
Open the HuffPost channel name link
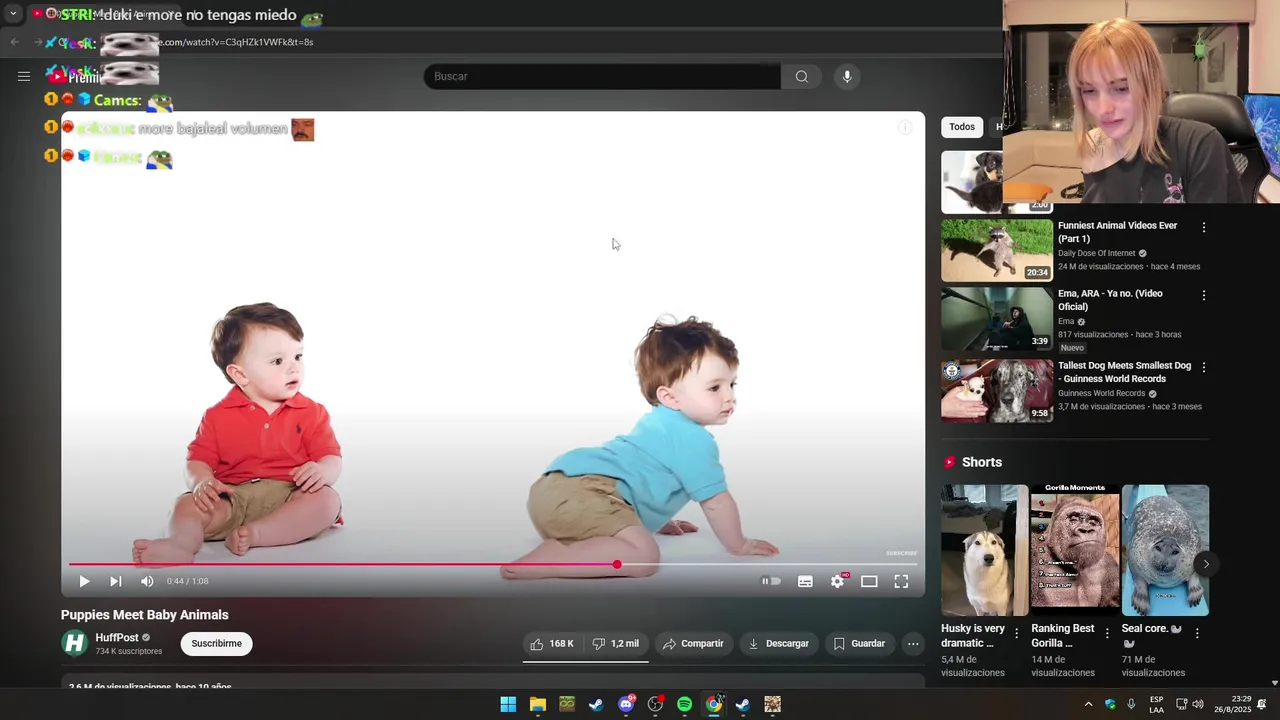click(117, 638)
